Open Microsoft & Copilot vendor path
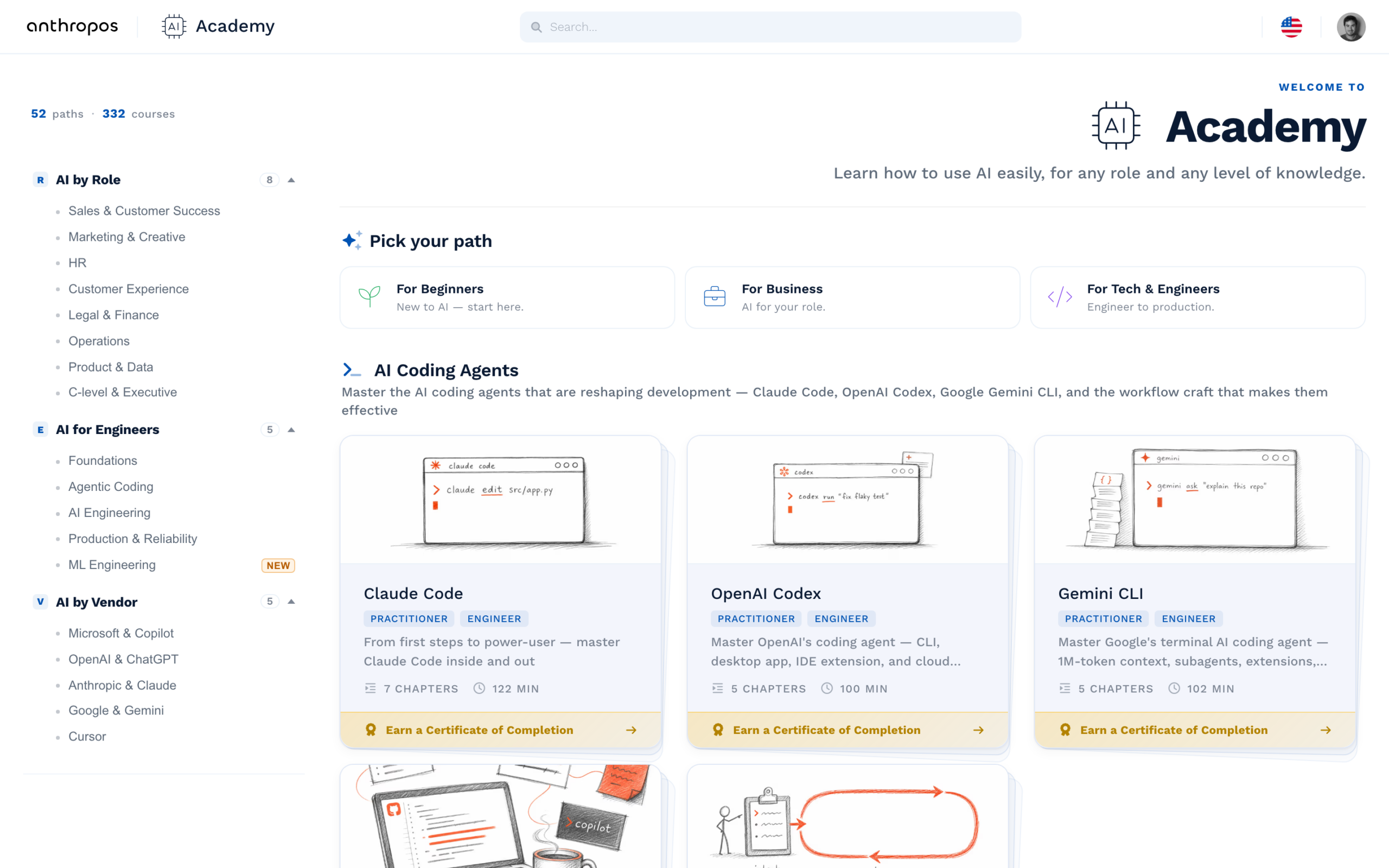This screenshot has height=868, width=1389. [x=121, y=633]
